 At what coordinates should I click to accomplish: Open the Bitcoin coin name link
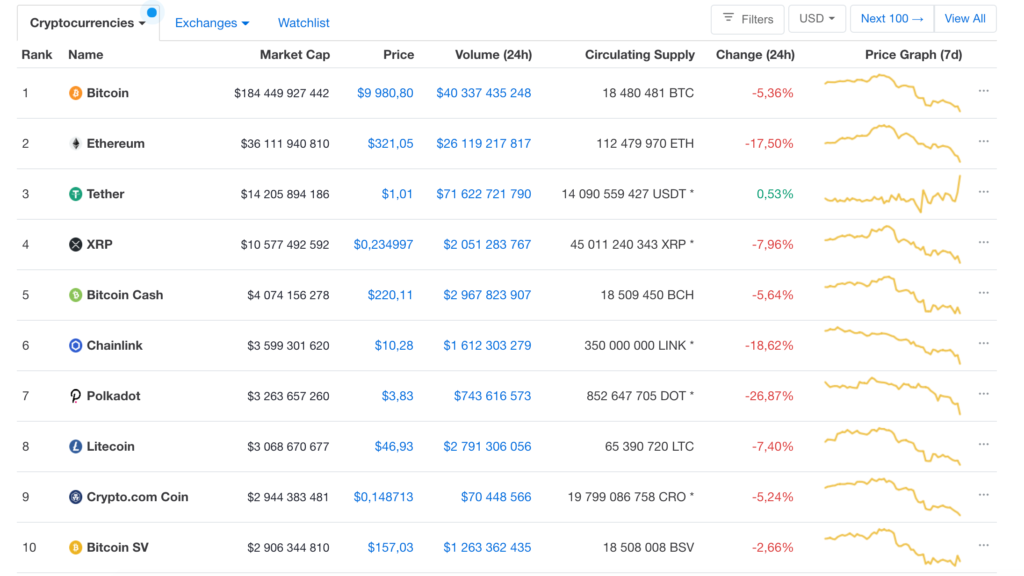point(108,93)
